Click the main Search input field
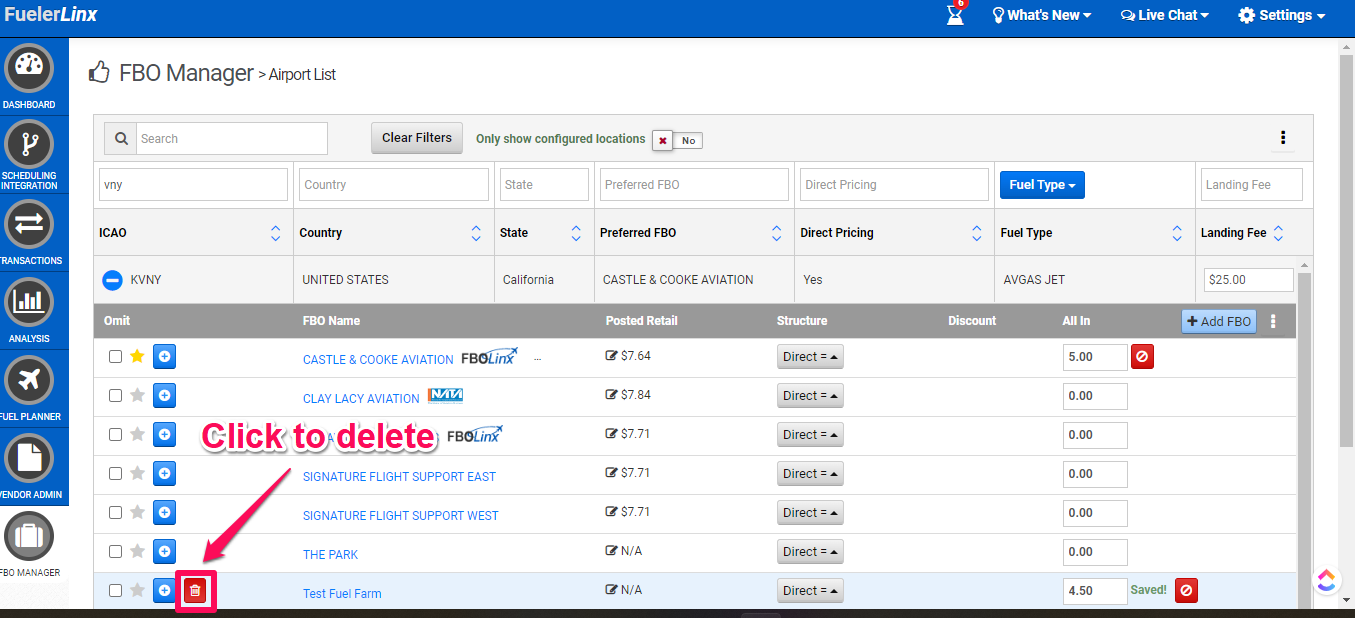Screen dimensions: 1355x618 tap(231, 138)
